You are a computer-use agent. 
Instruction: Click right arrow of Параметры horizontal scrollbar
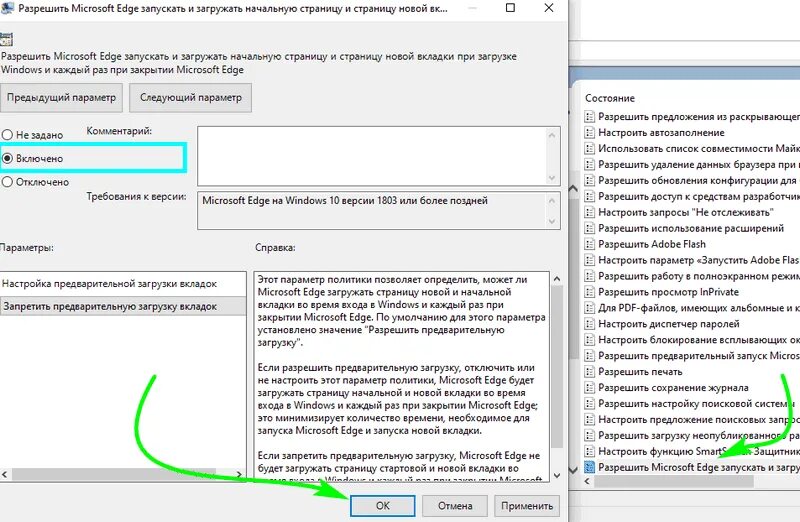[x=239, y=475]
